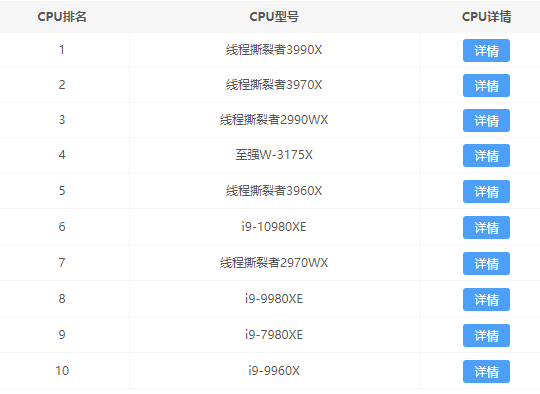The image size is (540, 394).
Task: View 详情 of i9-7980XE
Action: tap(486, 335)
